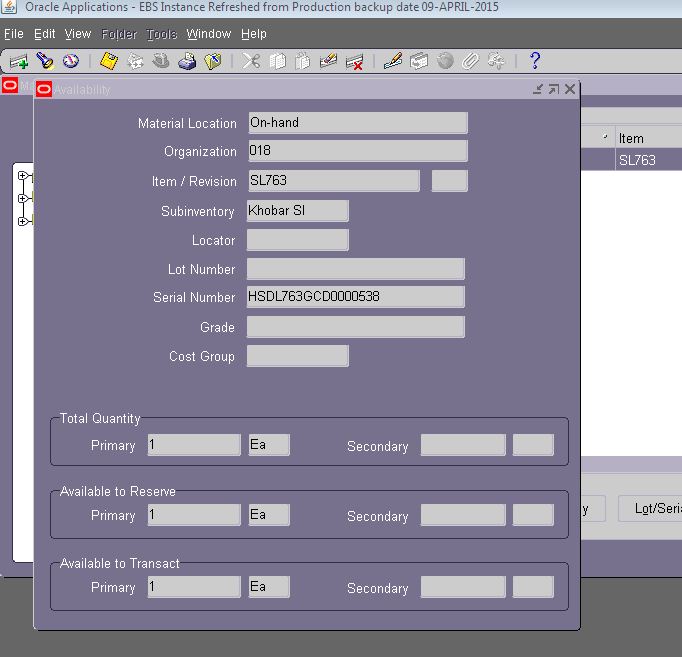682x657 pixels.
Task: Open the Edit menu
Action: (44, 34)
